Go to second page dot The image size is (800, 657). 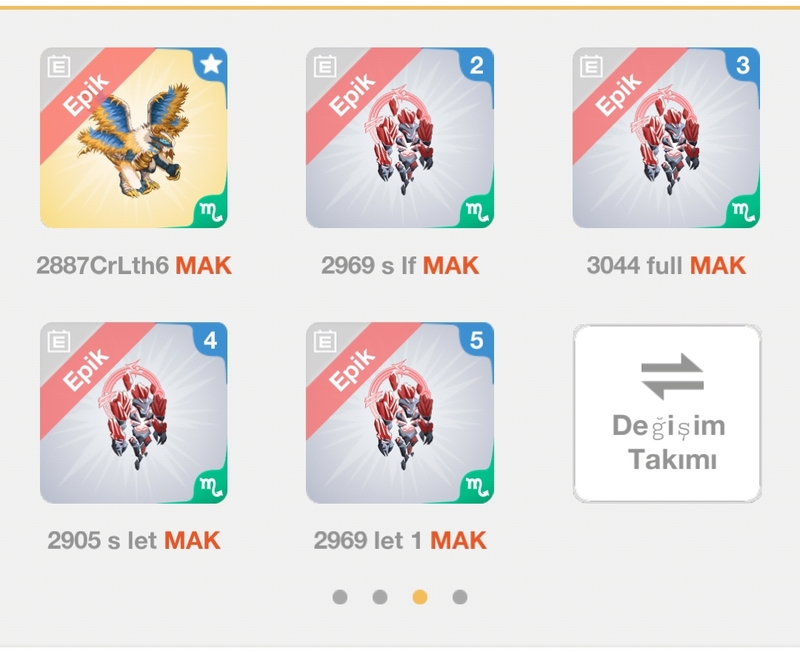380,597
